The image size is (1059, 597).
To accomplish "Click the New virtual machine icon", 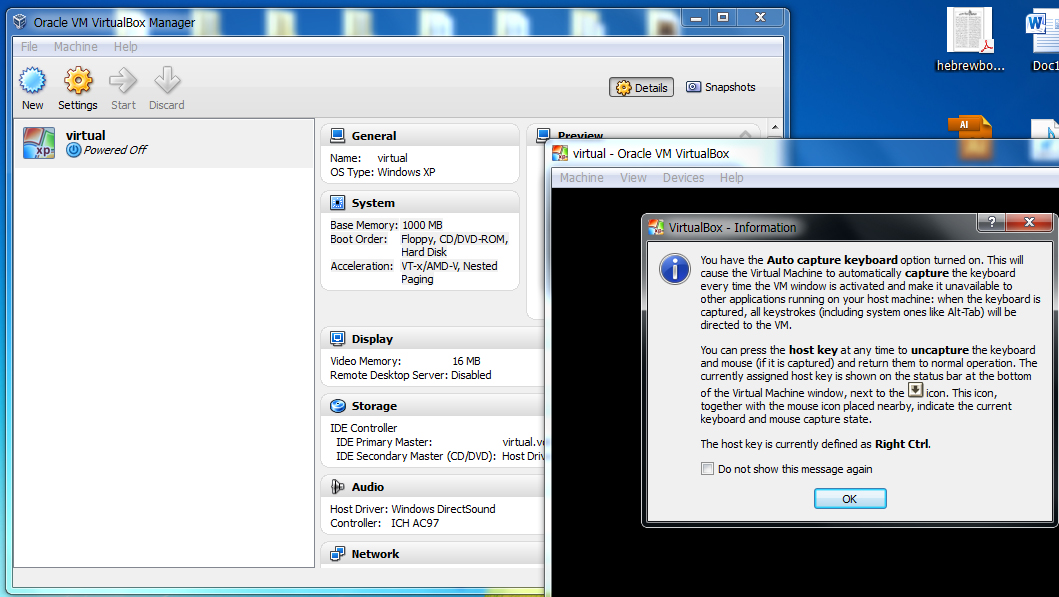I will (32, 80).
